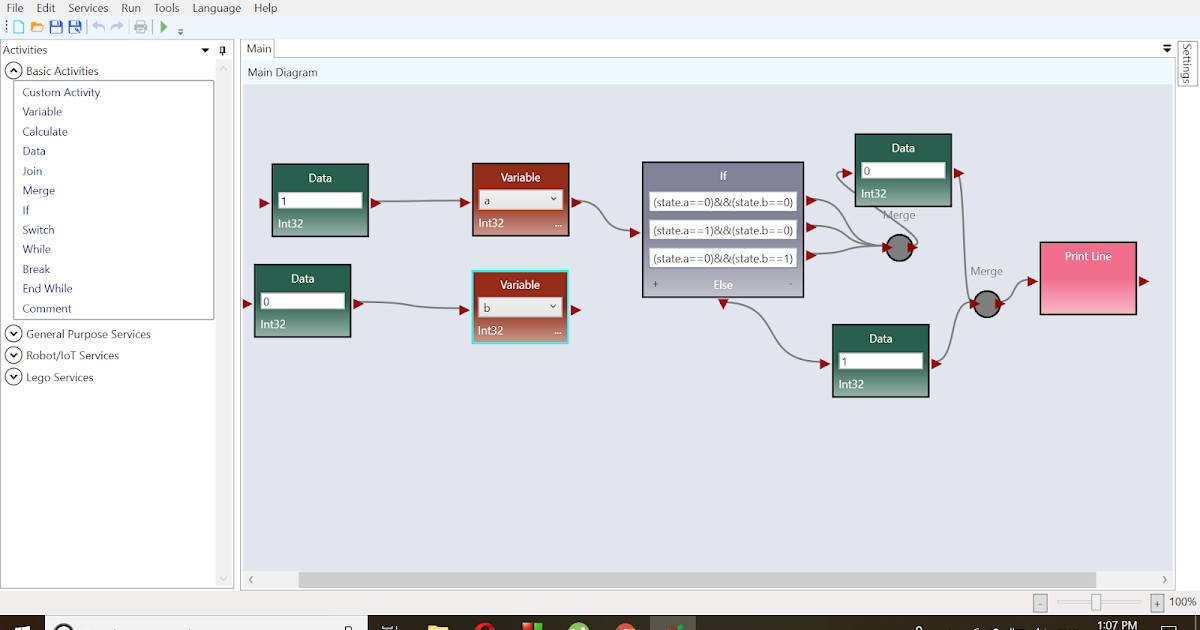Adjust the zoom level slider
Image resolution: width=1200 pixels, height=630 pixels.
pyautogui.click(x=1096, y=602)
